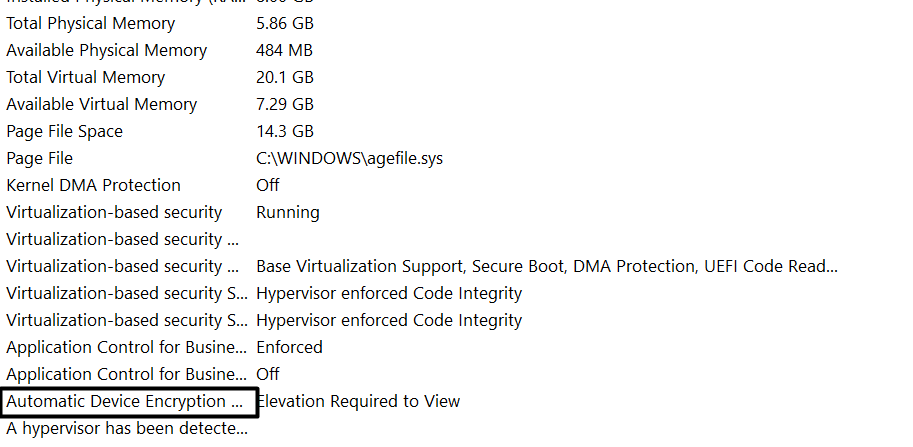Select the Total Physical Memory label
The image size is (913, 447).
click(x=90, y=23)
